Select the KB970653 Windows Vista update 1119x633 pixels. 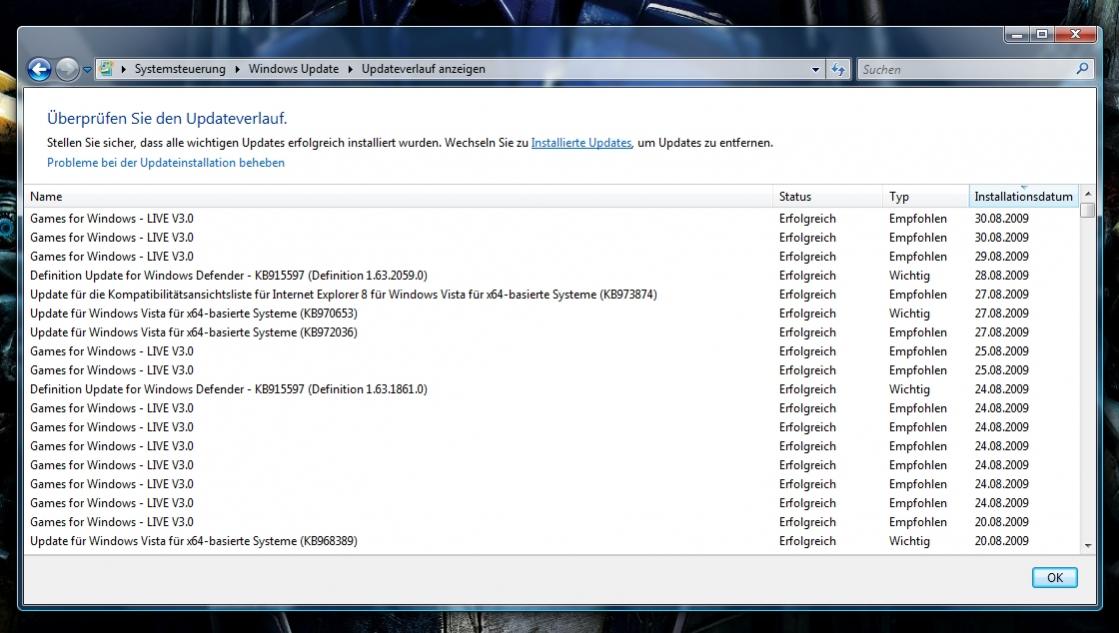(551, 313)
